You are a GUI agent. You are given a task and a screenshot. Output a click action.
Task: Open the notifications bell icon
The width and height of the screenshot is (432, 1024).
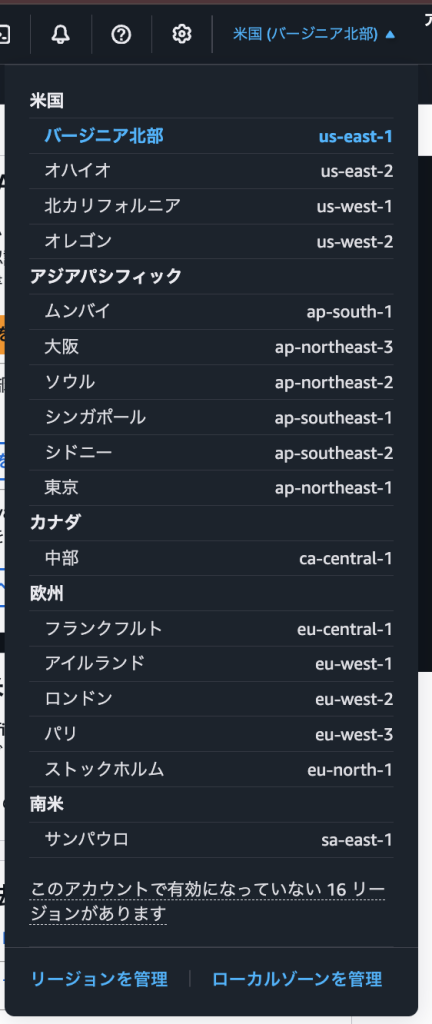pos(61,34)
